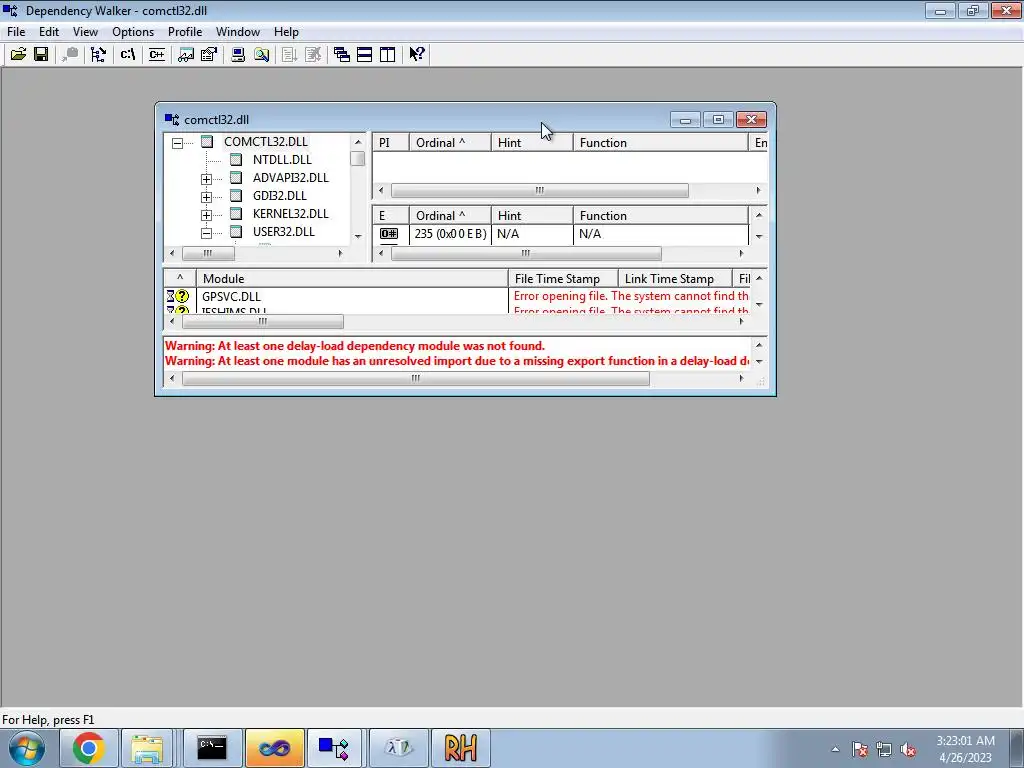This screenshot has height=768, width=1024.
Task: Sort imports by Hint column header
Action: pos(532,142)
